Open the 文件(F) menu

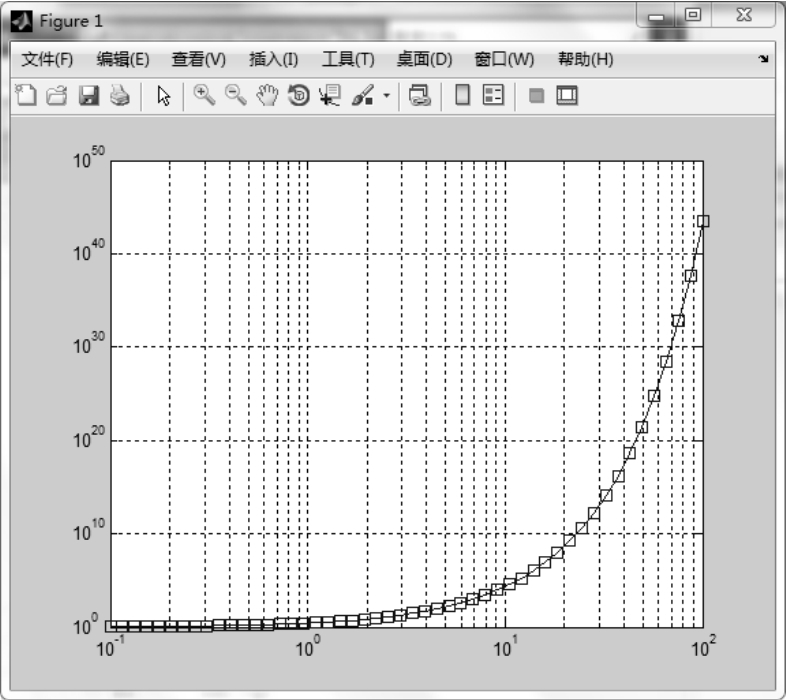(x=47, y=59)
